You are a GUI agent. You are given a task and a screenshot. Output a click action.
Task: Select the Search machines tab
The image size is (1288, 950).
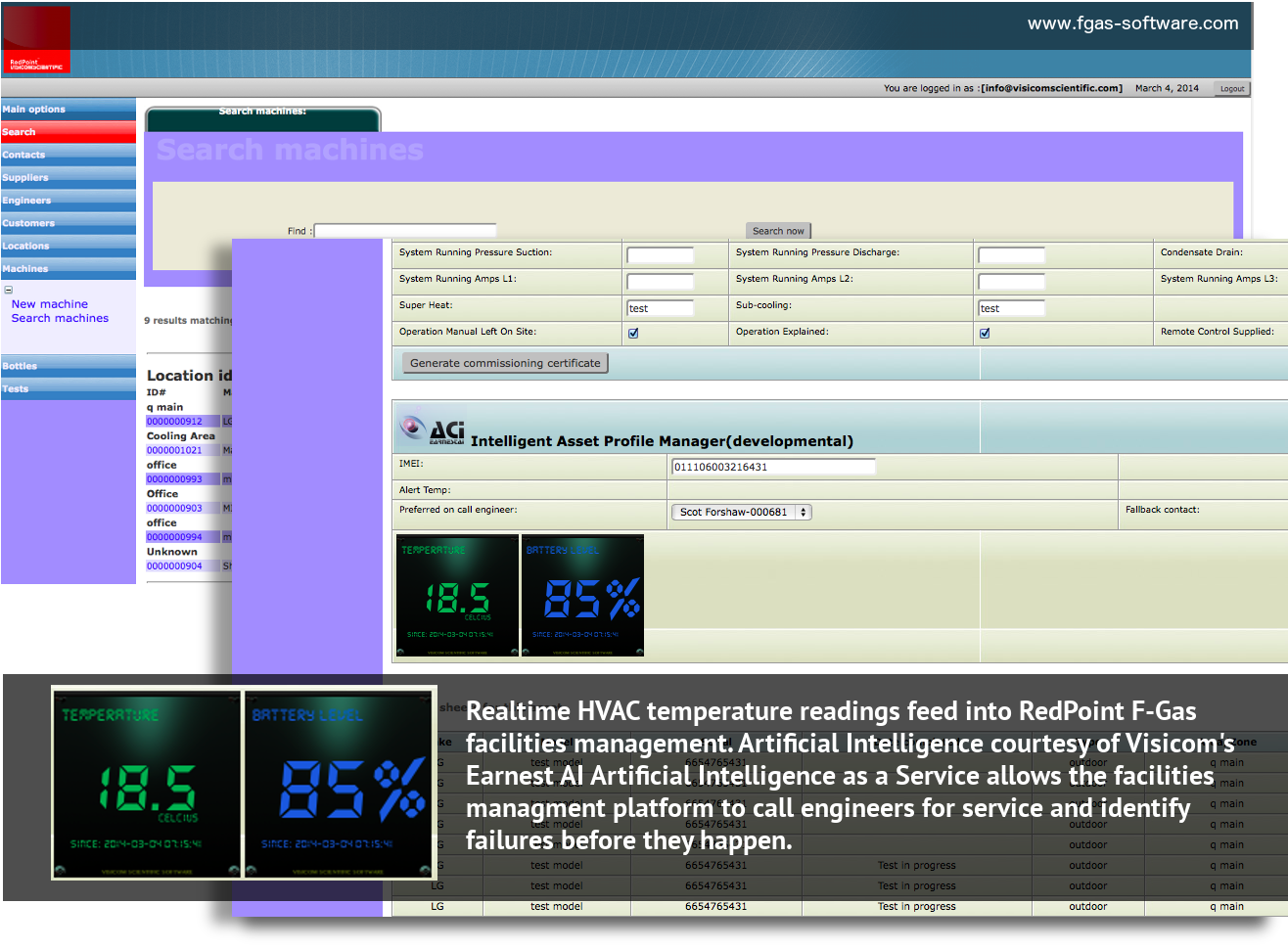click(262, 118)
